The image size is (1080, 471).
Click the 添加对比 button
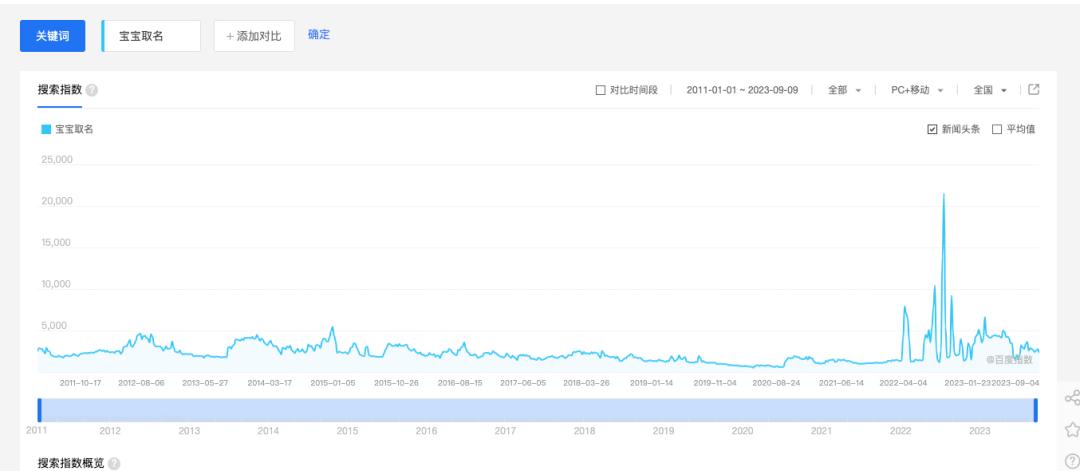click(254, 36)
